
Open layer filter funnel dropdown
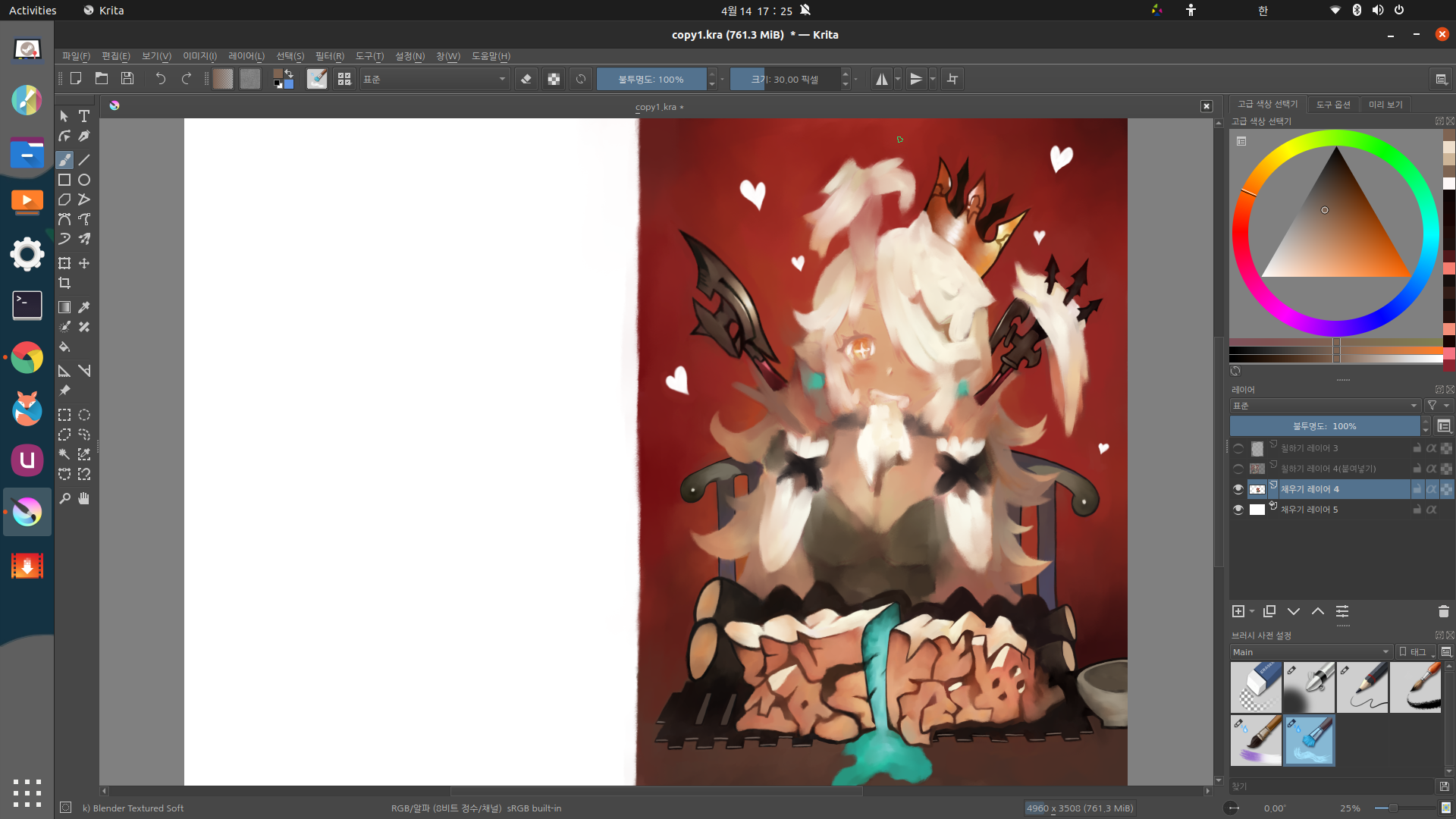(x=1438, y=406)
